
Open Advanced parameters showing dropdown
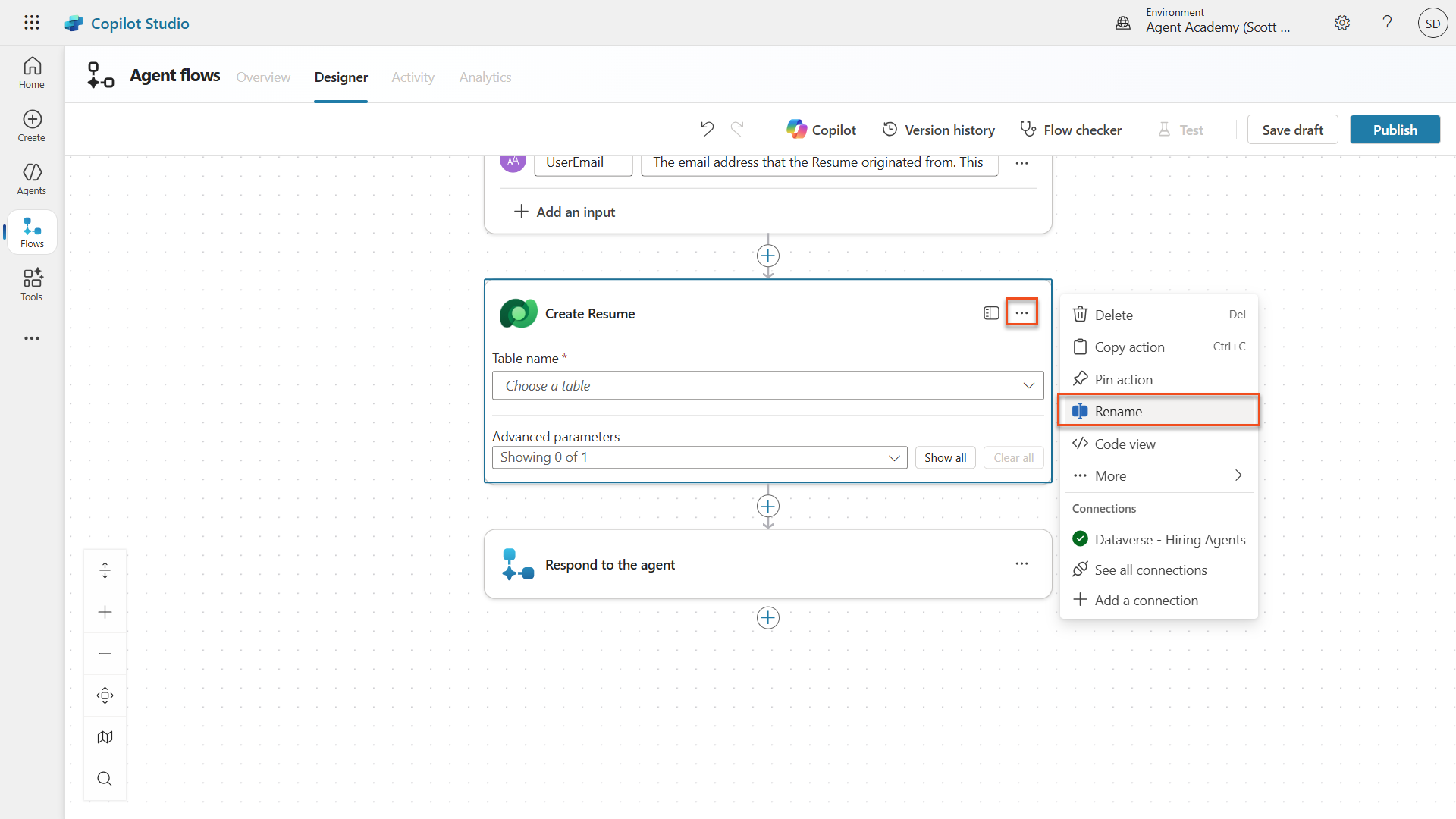click(699, 457)
